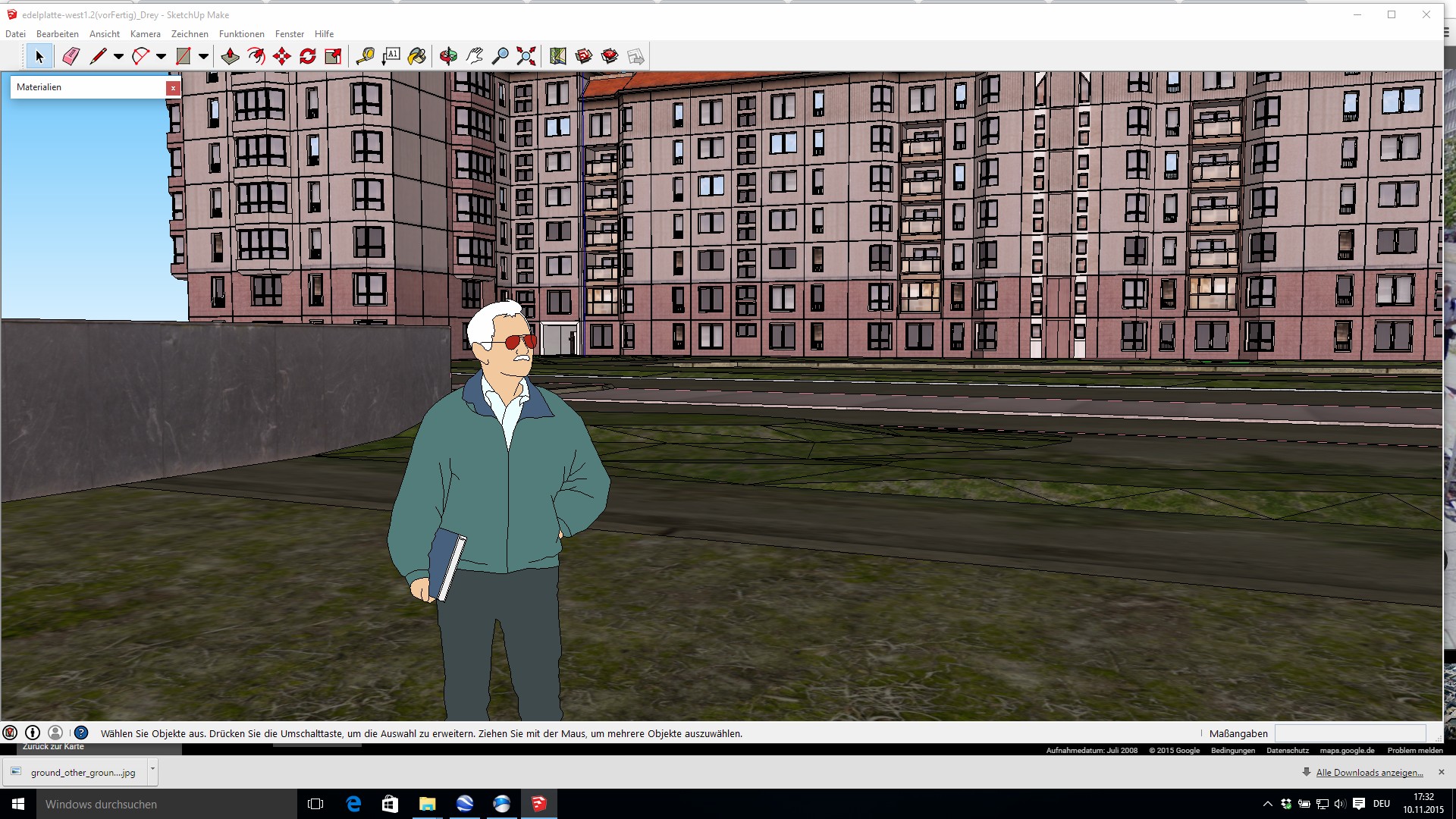Screen dimensions: 1456x819
Task: Expand the line tool dropdown arrow
Action: pyautogui.click(x=119, y=56)
